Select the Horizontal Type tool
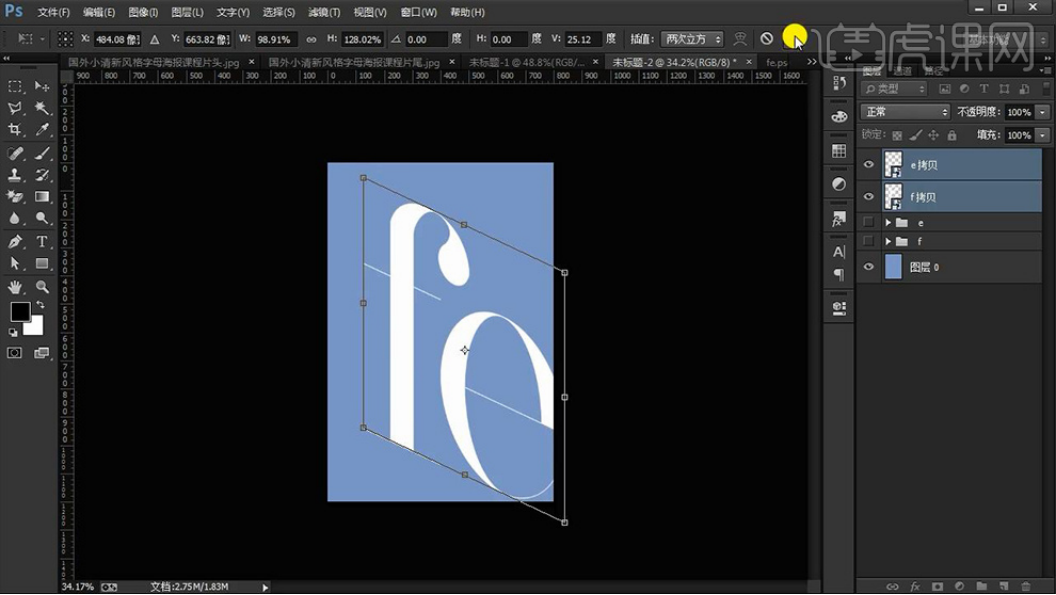This screenshot has width=1056, height=595. 43,242
